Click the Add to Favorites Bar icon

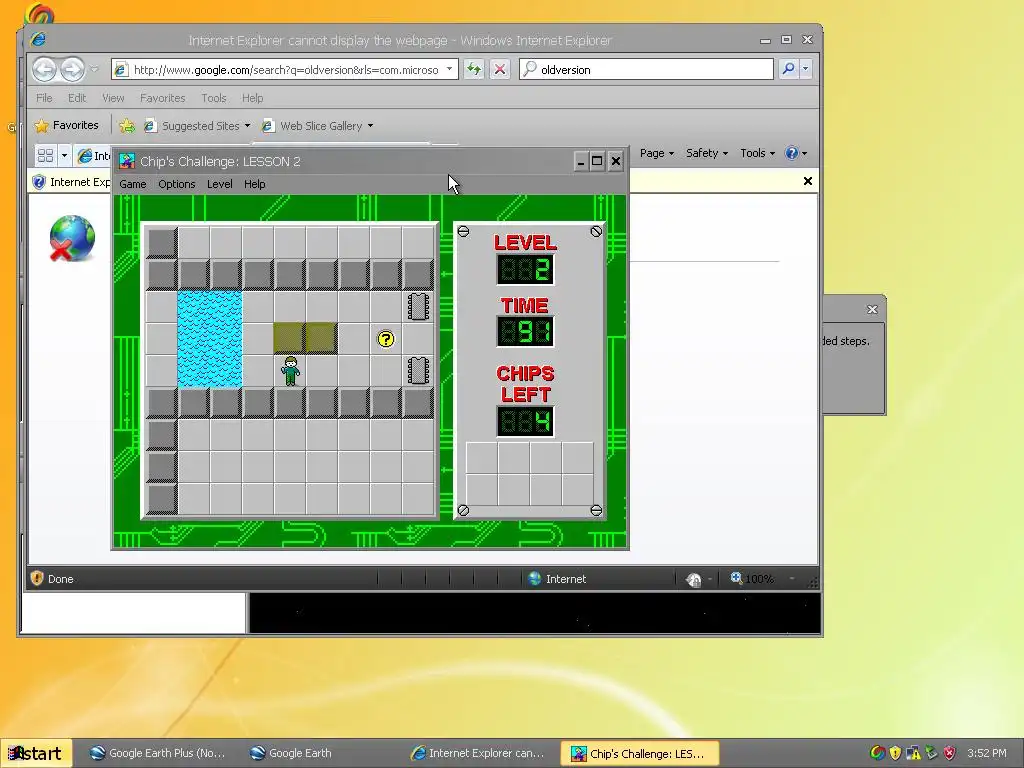pos(127,126)
